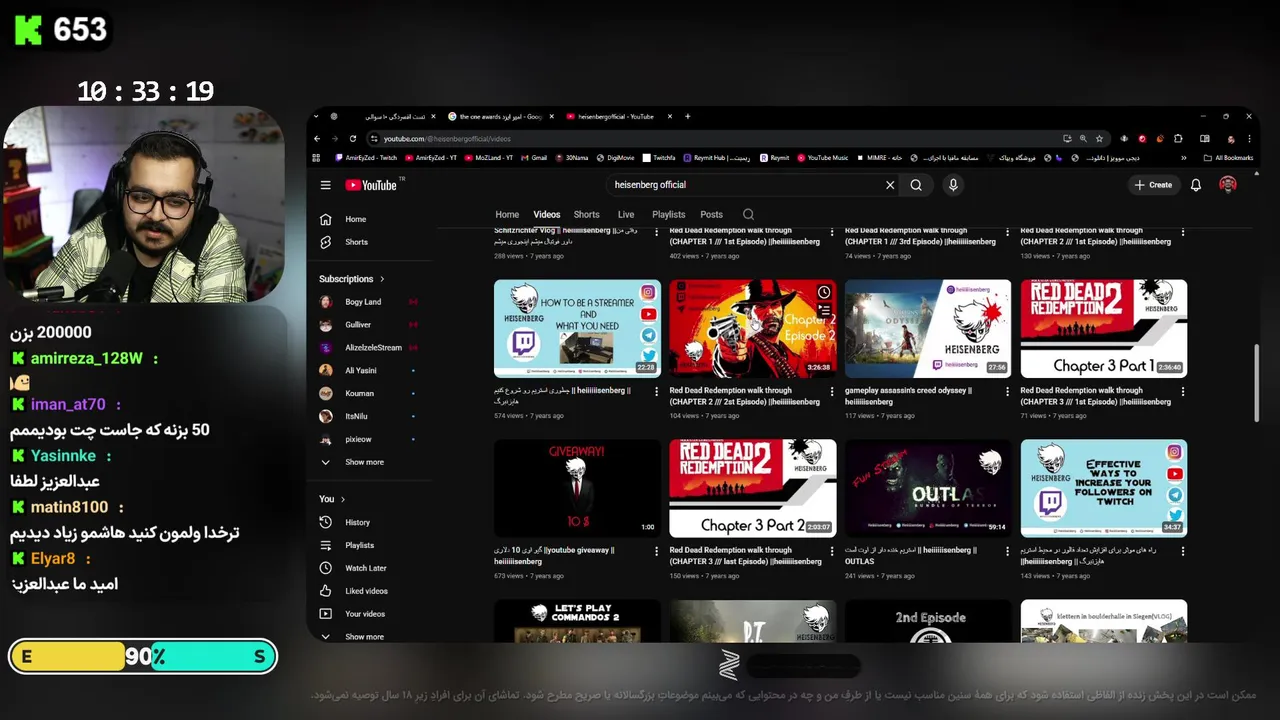The height and width of the screenshot is (720, 1280).
Task: Open the notifications bell
Action: (1195, 185)
